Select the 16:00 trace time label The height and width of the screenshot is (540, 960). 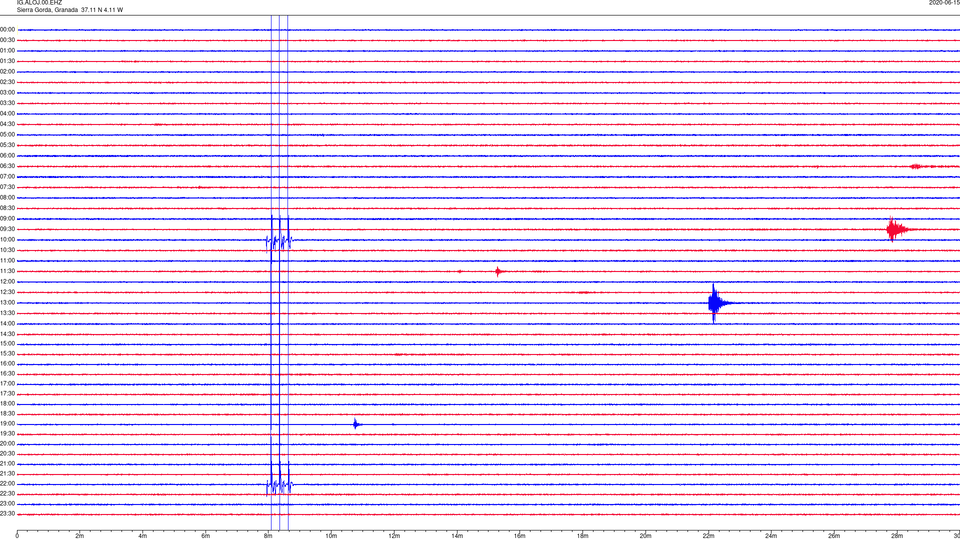point(7,364)
